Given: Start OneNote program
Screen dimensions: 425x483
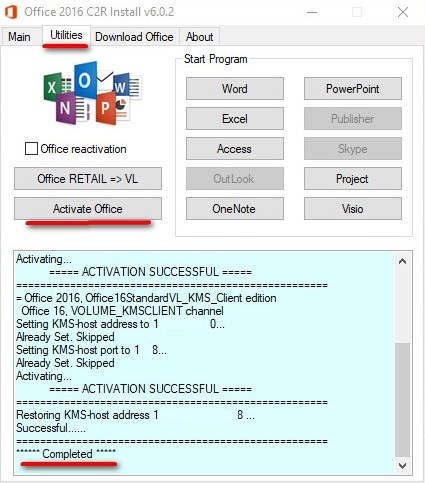Looking at the screenshot, I should pyautogui.click(x=235, y=209).
